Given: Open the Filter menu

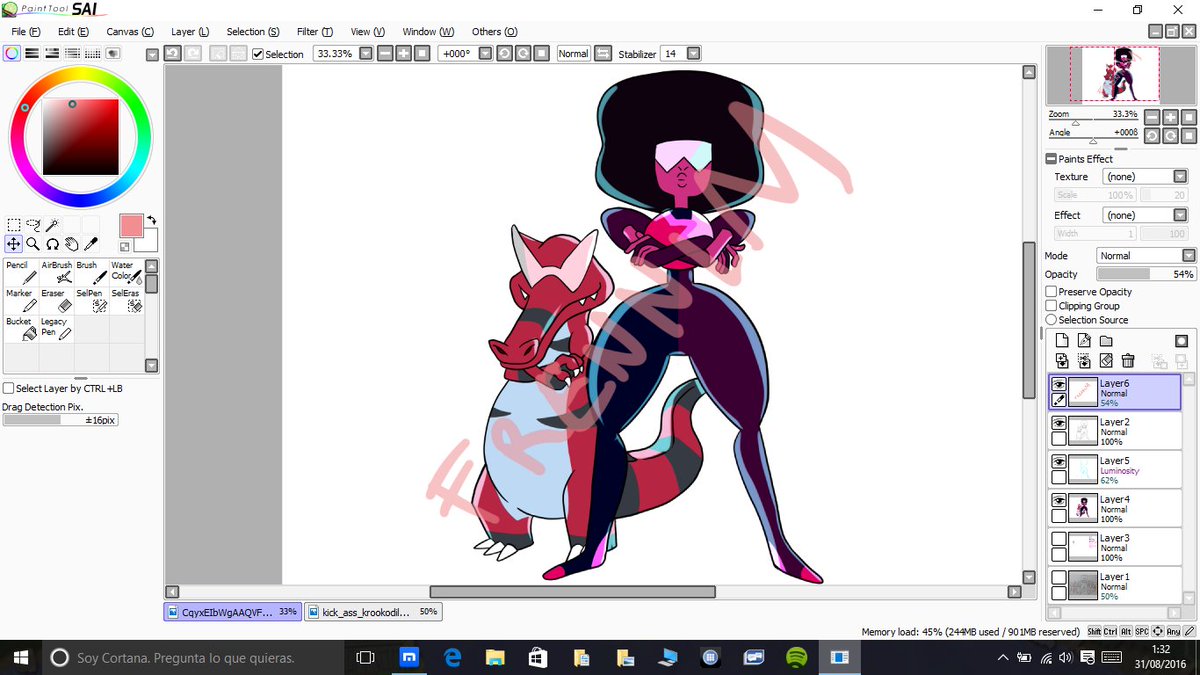Looking at the screenshot, I should tap(314, 32).
